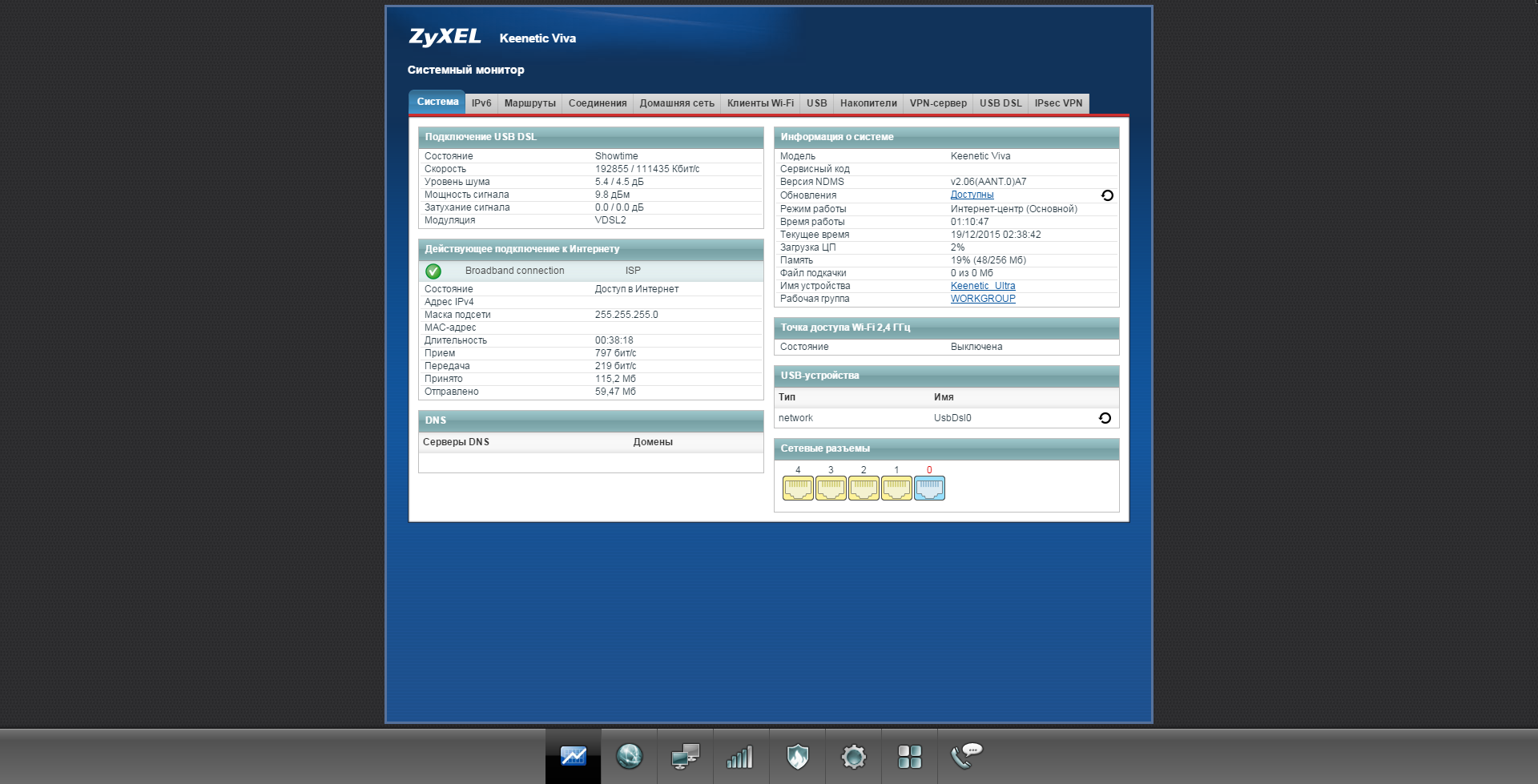
Task: Click the Сетевые разъемы panel header
Action: coord(947,448)
